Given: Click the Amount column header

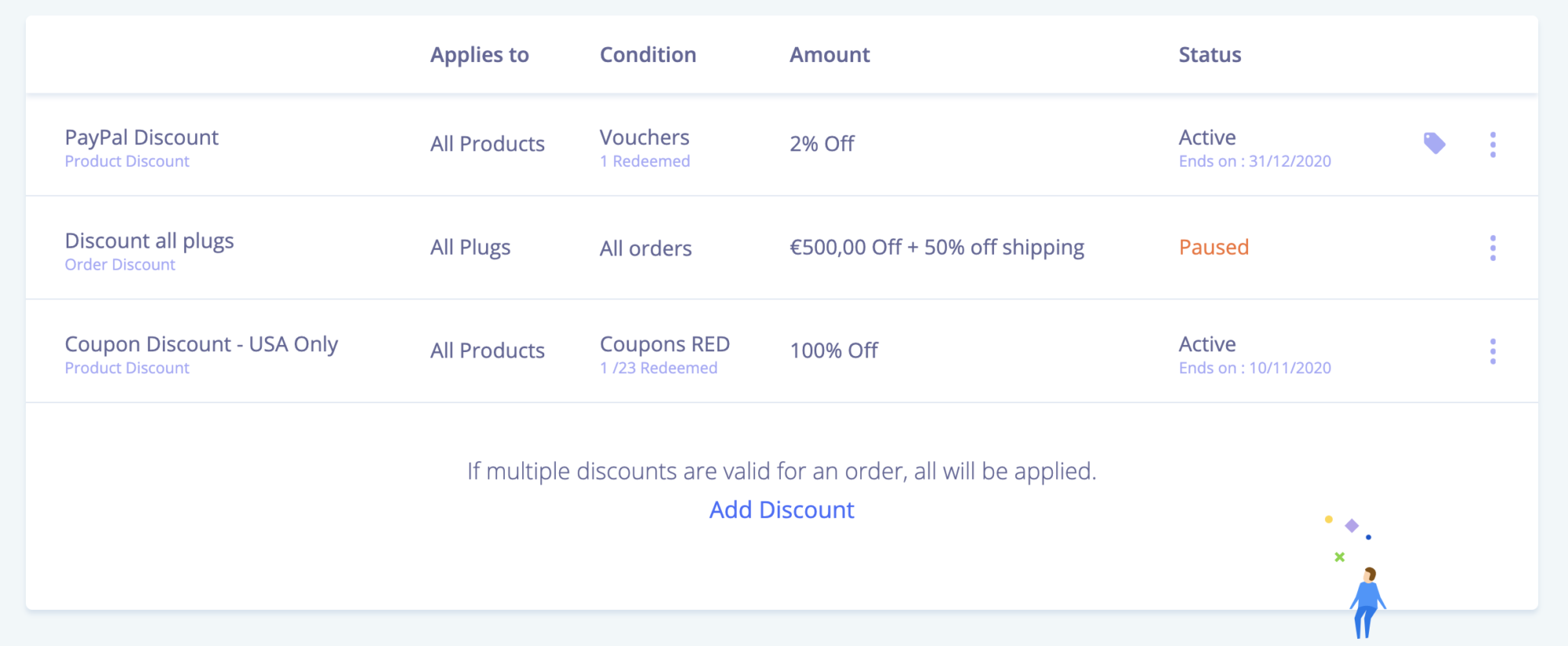Looking at the screenshot, I should coord(829,55).
